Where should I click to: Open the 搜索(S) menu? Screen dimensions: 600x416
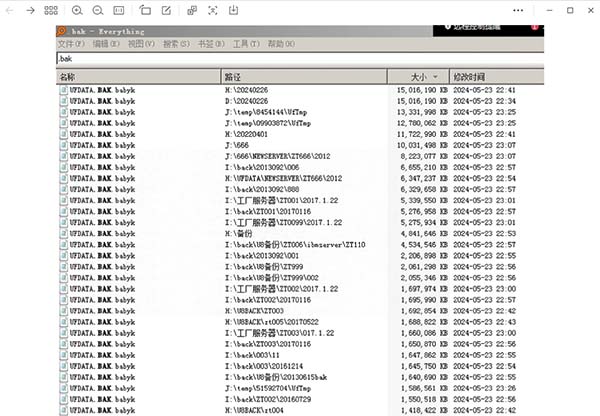176,44
